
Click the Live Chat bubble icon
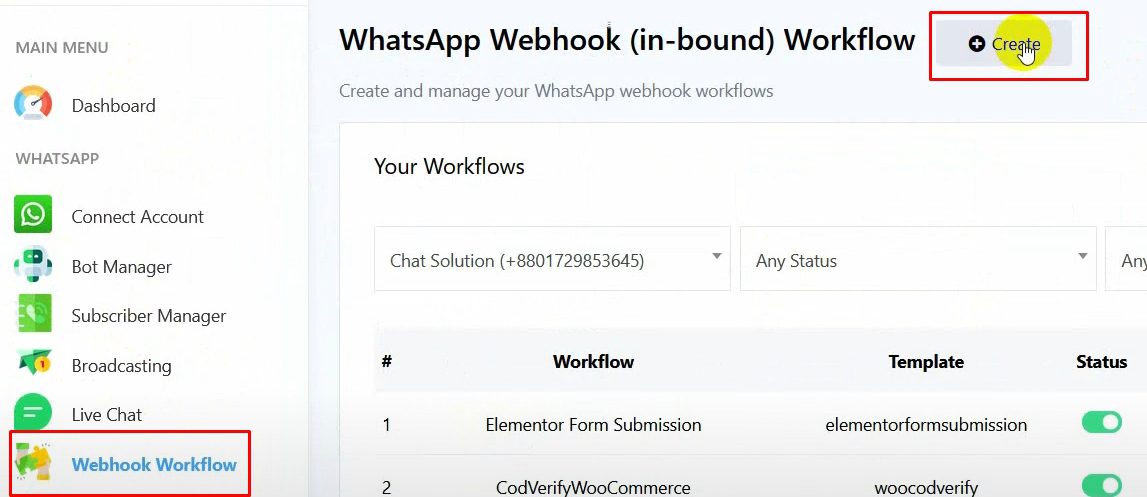point(33,414)
